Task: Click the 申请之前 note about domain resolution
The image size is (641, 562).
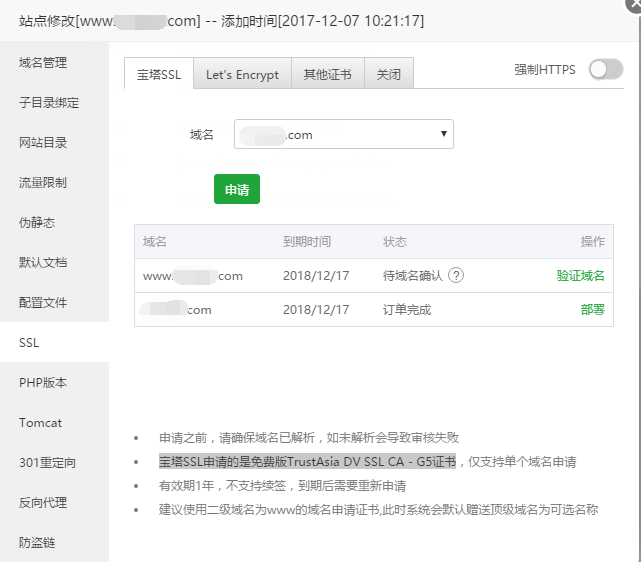Action: tap(309, 438)
